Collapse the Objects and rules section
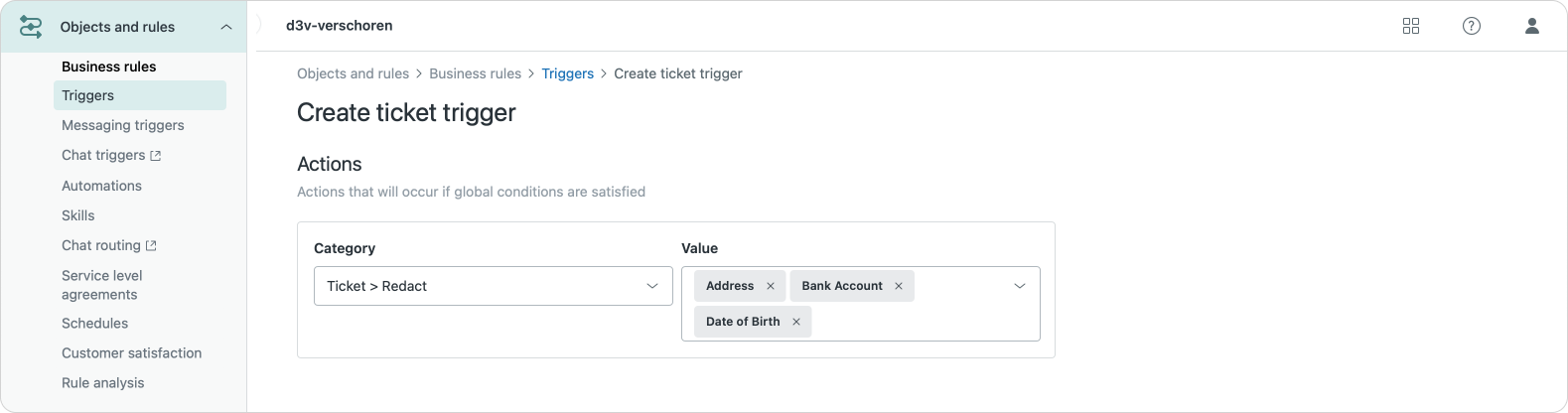The width and height of the screenshot is (1568, 413). 226,27
